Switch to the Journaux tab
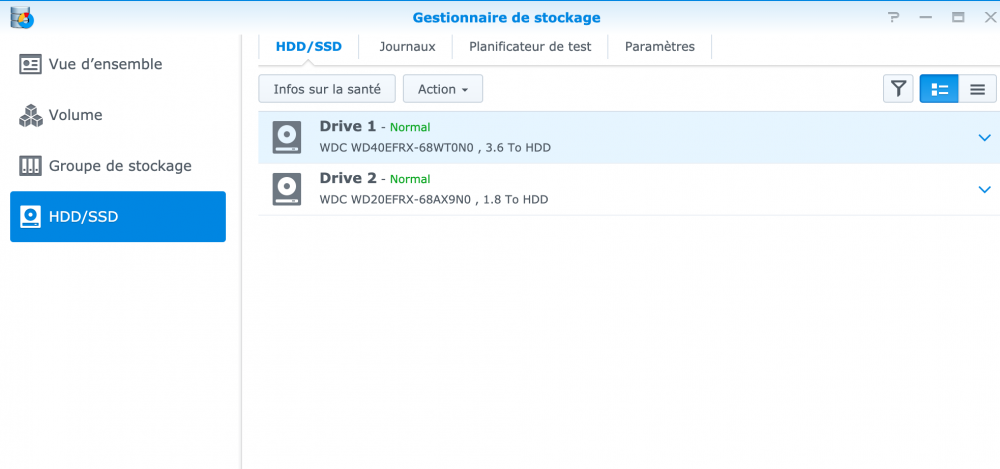 click(407, 47)
